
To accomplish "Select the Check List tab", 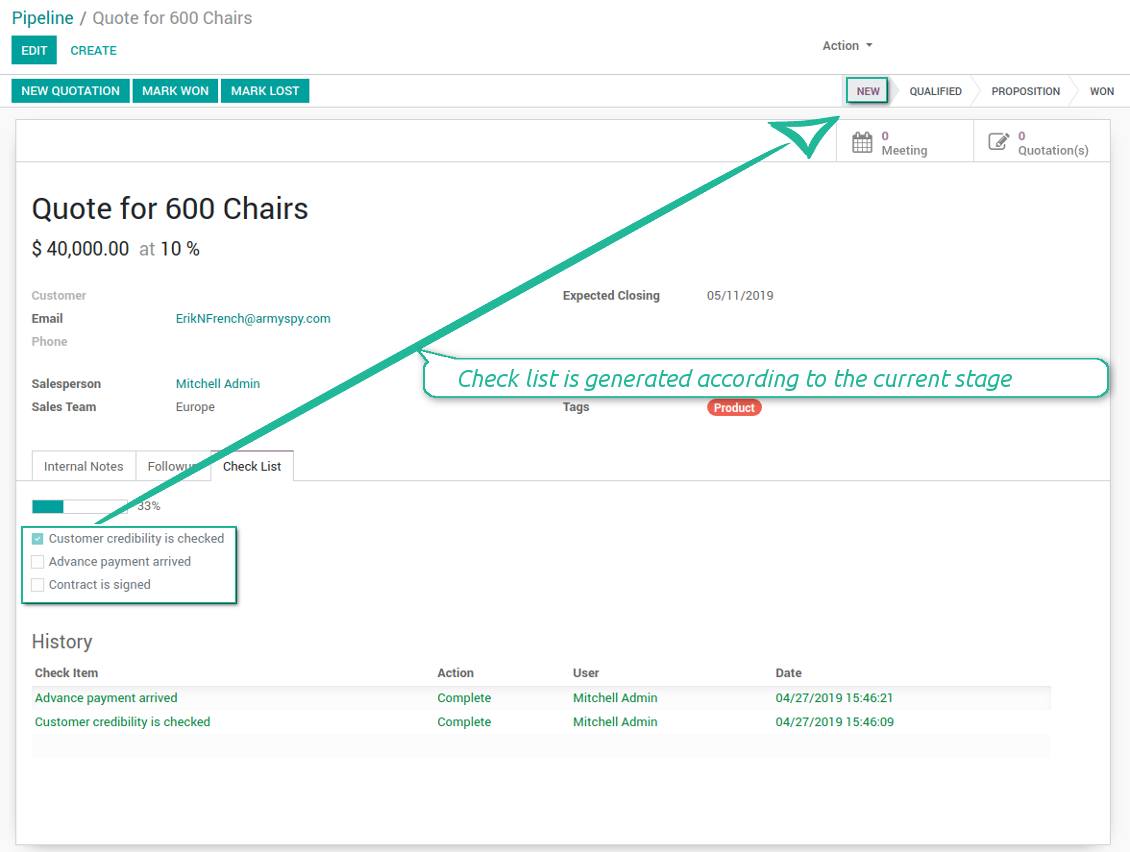I will point(252,466).
